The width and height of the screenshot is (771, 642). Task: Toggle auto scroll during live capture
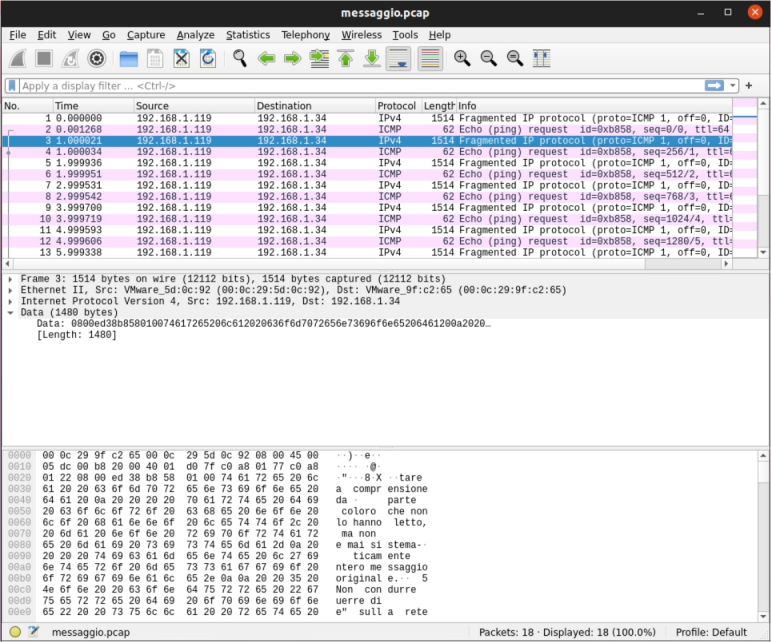coord(398,58)
